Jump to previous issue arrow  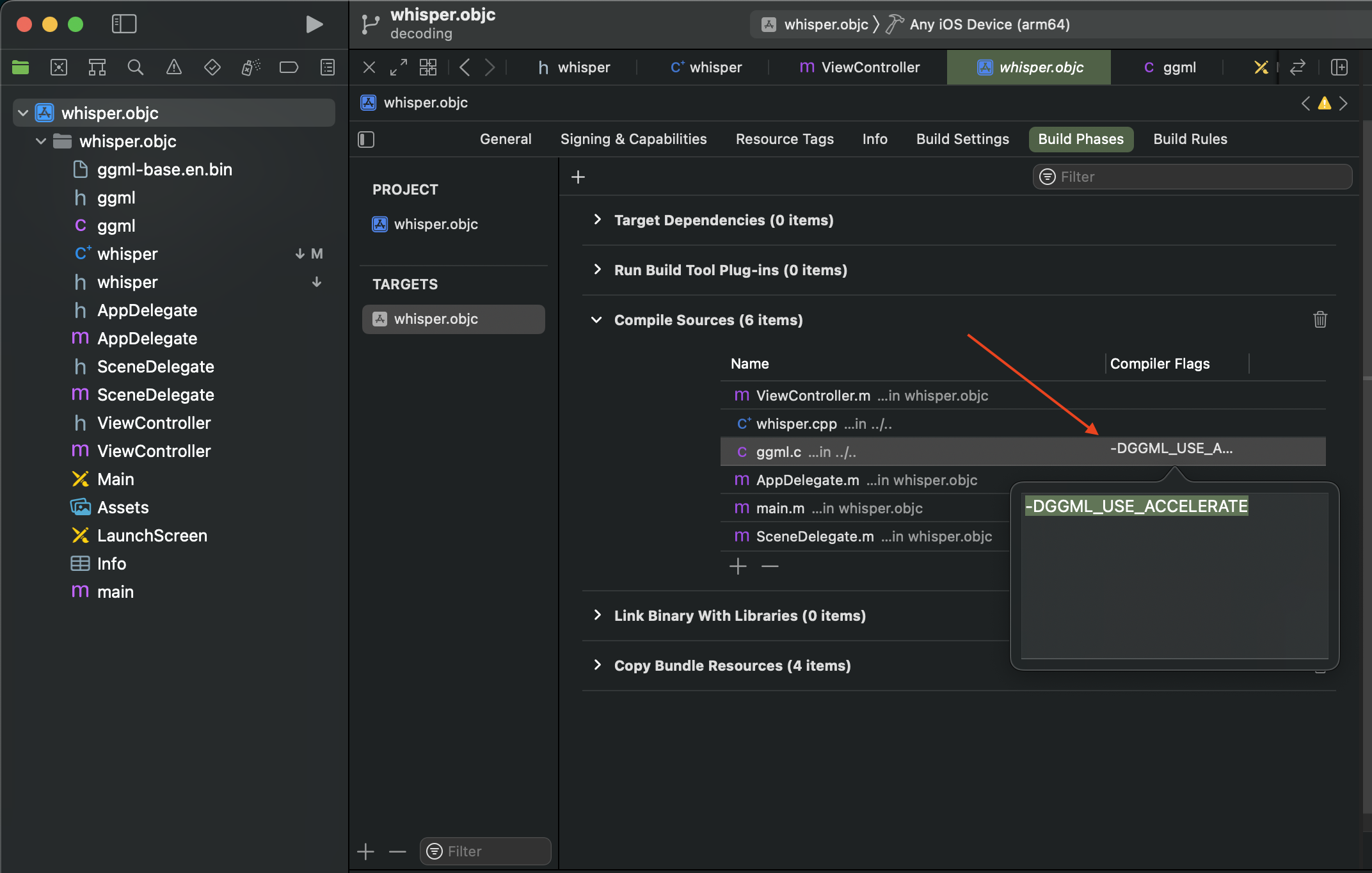click(1305, 103)
